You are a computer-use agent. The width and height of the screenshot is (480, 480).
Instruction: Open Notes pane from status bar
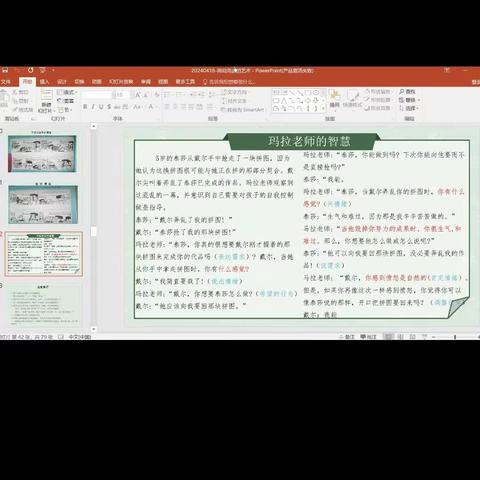tap(347, 337)
